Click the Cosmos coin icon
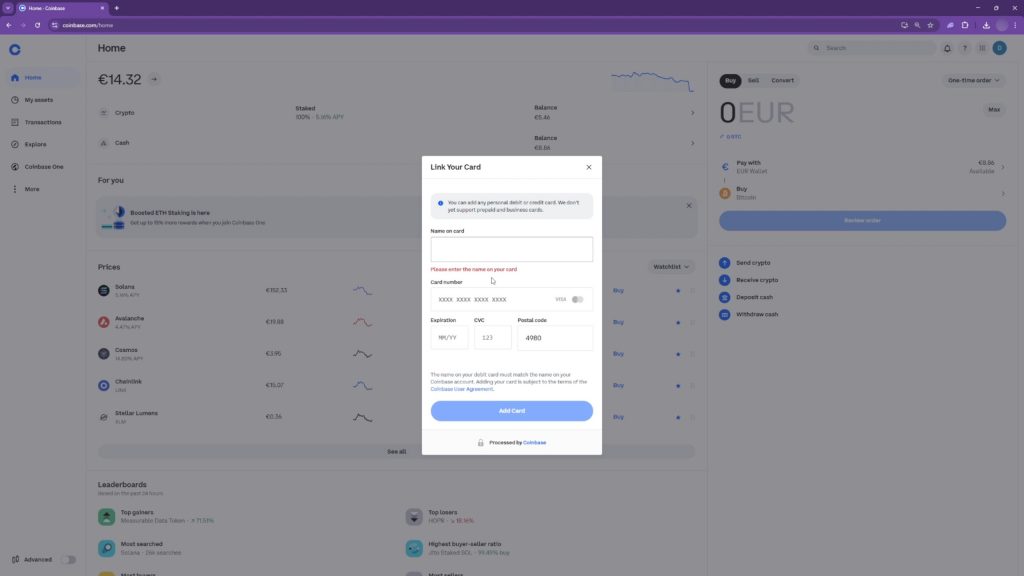 click(x=103, y=354)
